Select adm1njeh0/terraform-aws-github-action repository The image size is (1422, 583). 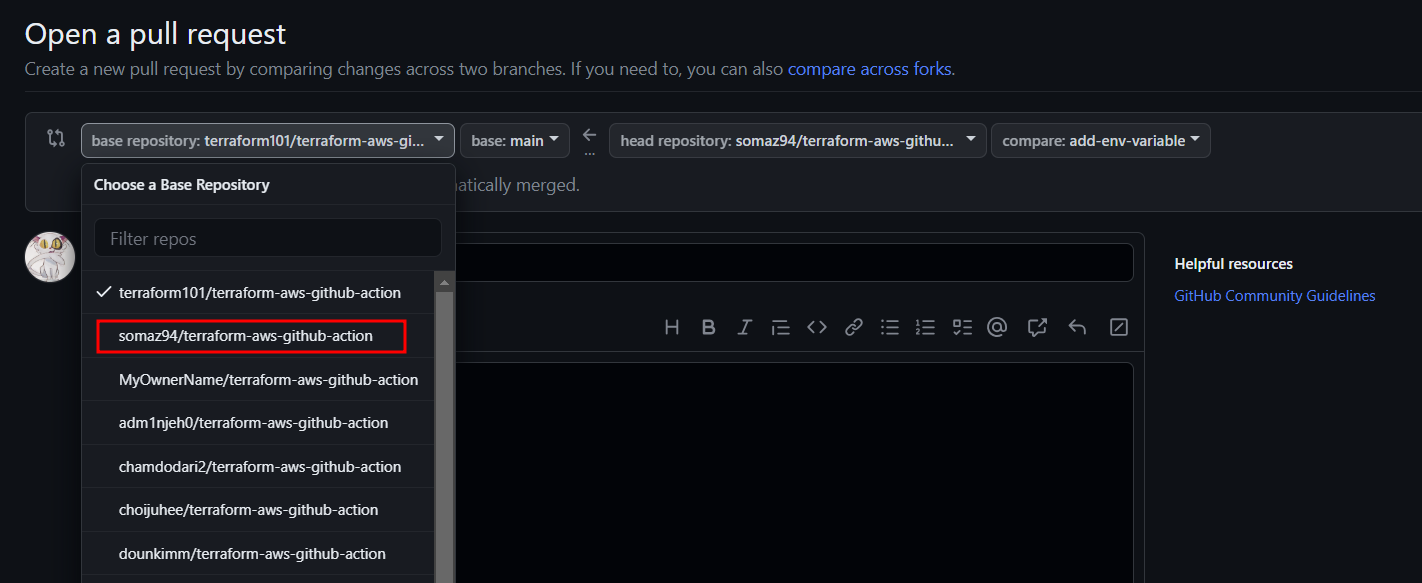point(259,423)
